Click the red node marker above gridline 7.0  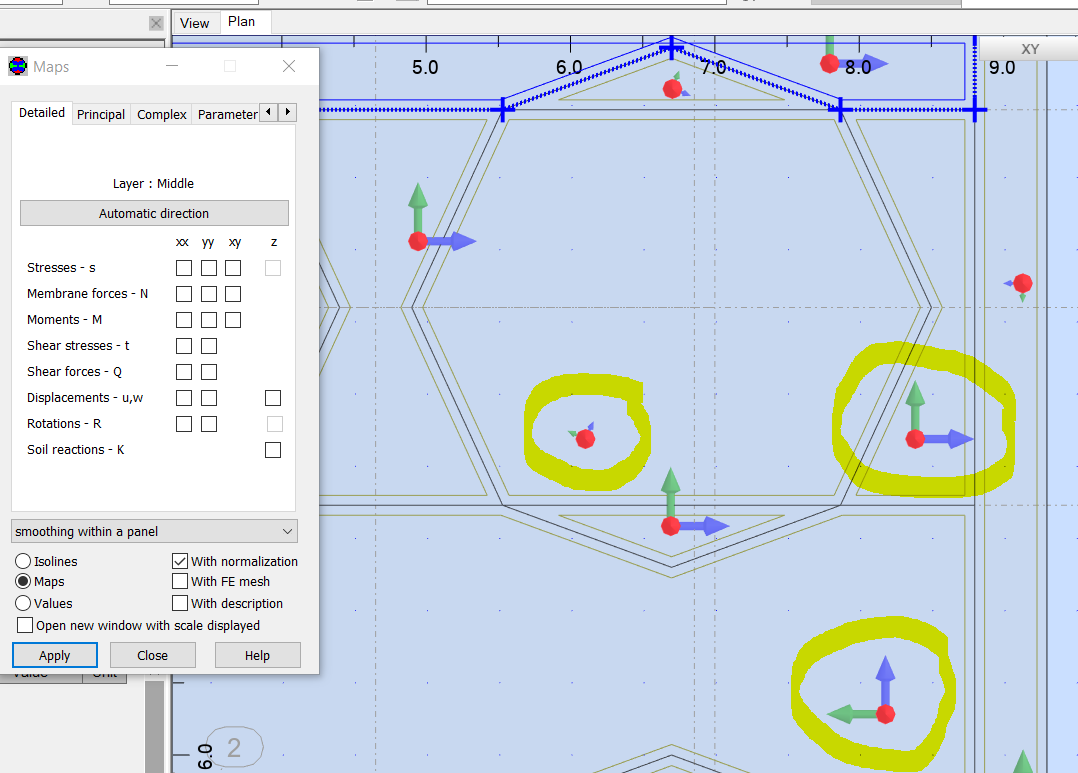[672, 88]
